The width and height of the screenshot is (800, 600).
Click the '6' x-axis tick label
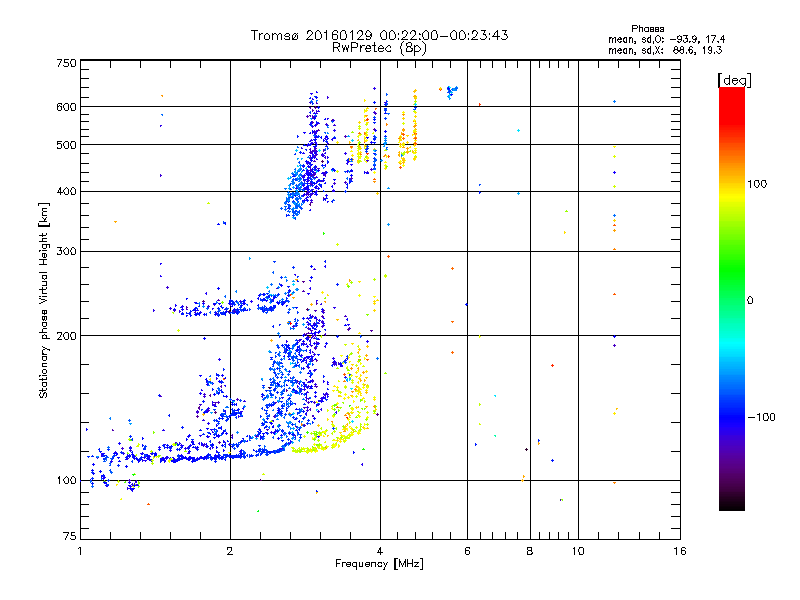[x=467, y=551]
